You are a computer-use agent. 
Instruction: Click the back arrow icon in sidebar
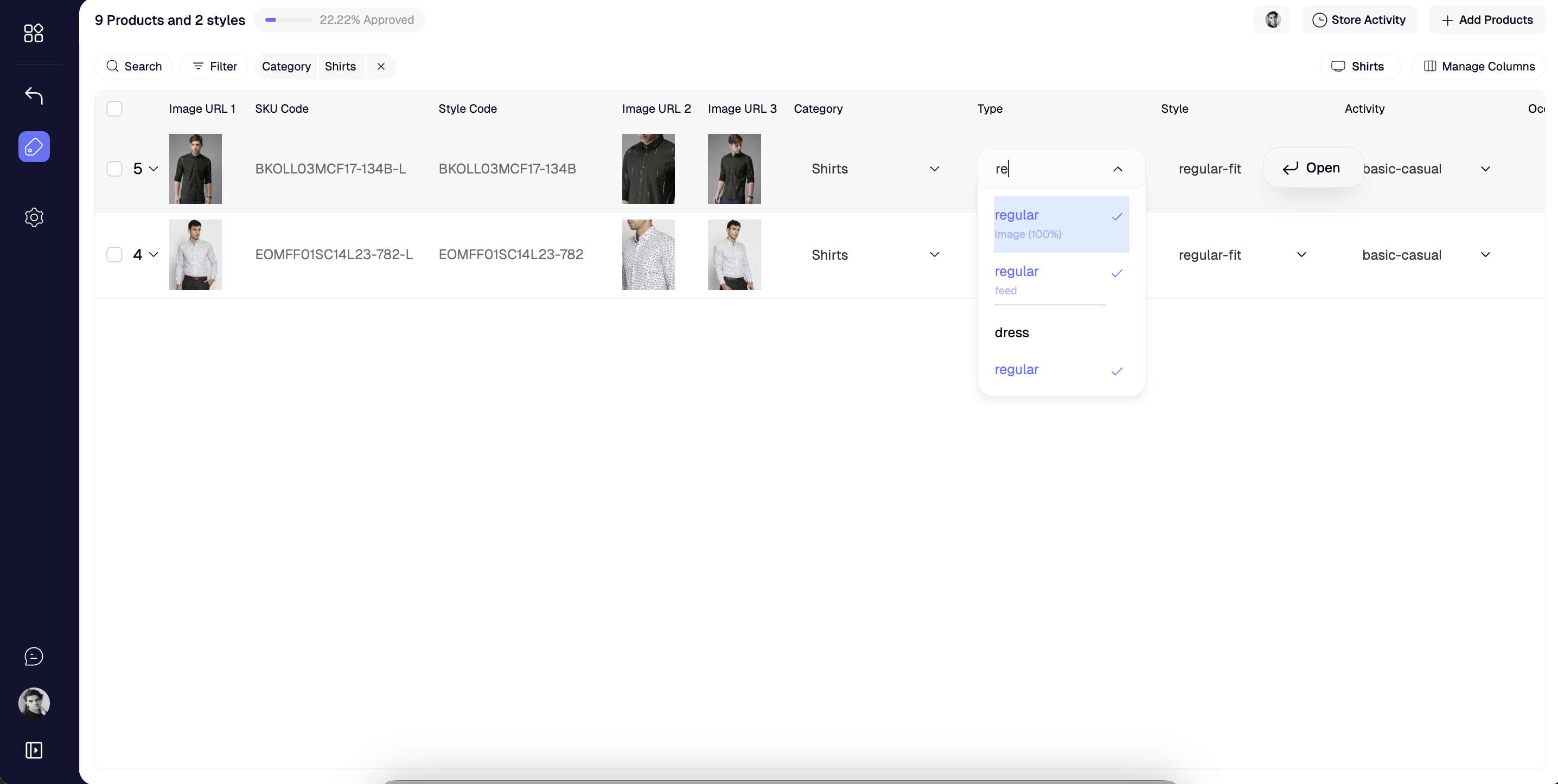[x=33, y=95]
